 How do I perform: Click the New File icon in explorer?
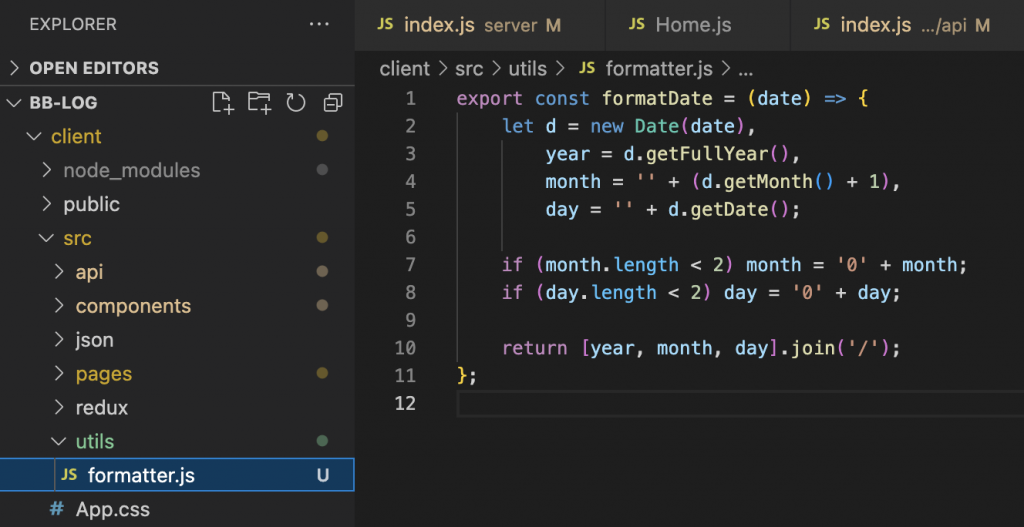223,102
